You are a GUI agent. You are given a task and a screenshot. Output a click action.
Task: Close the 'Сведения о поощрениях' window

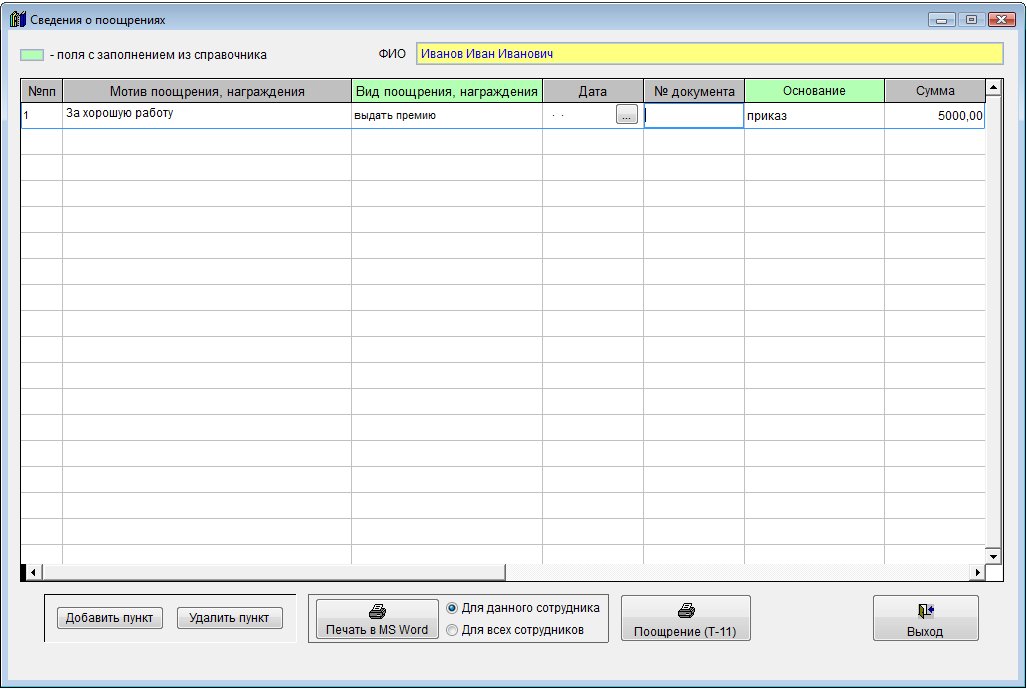(1001, 20)
